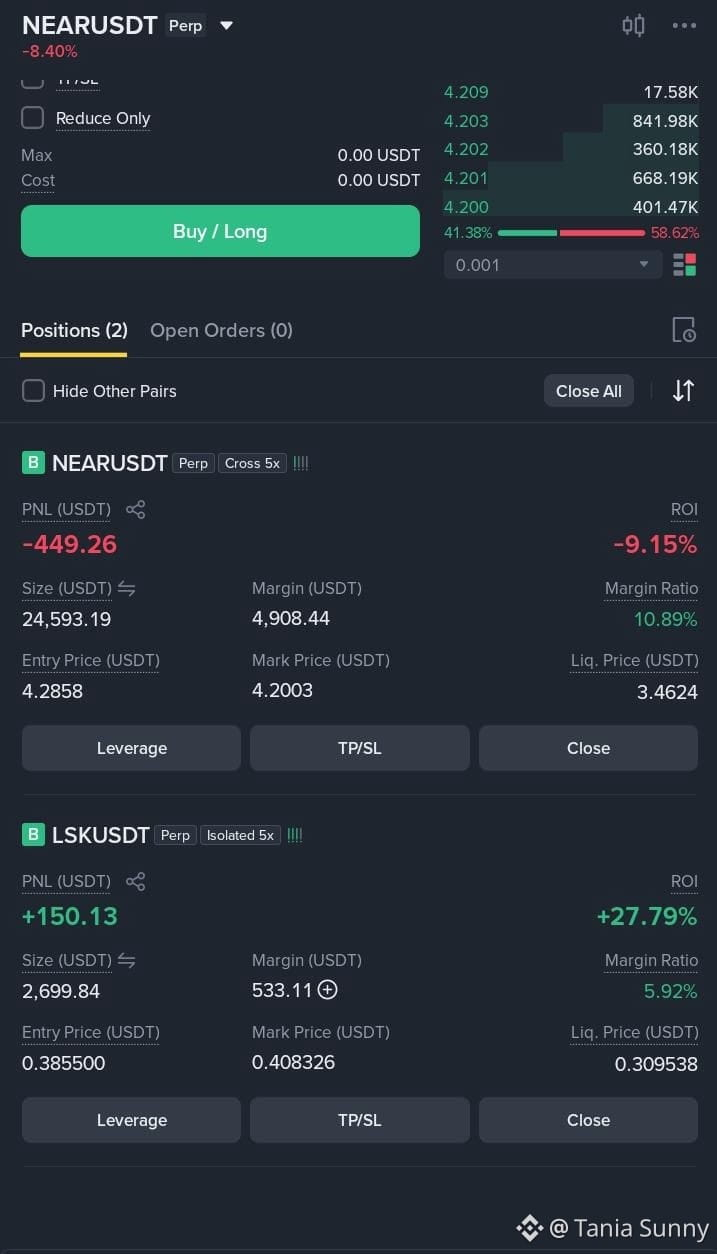Switch NEARUSDT size unit with swap arrows
Image resolution: width=717 pixels, height=1254 pixels.
(127, 588)
